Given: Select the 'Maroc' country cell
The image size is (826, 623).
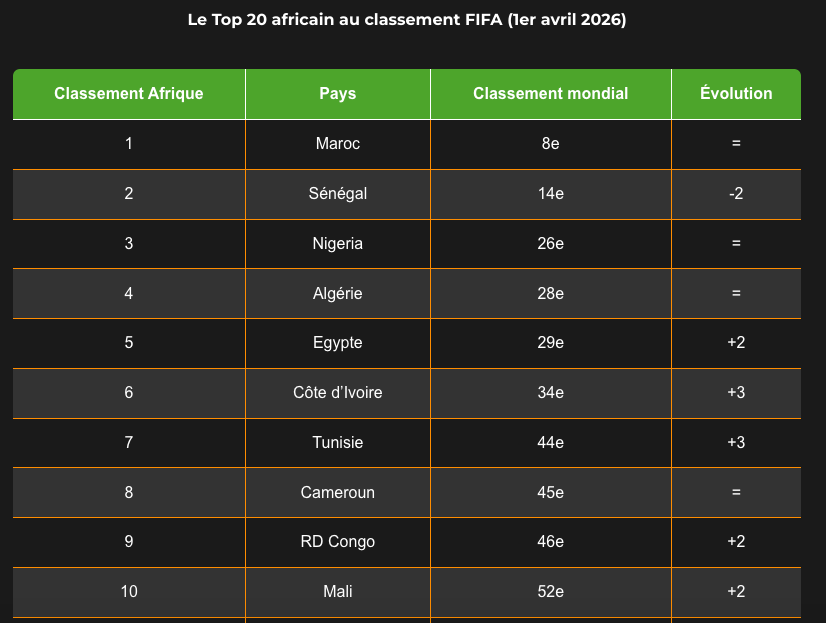Looking at the screenshot, I should [x=338, y=144].
